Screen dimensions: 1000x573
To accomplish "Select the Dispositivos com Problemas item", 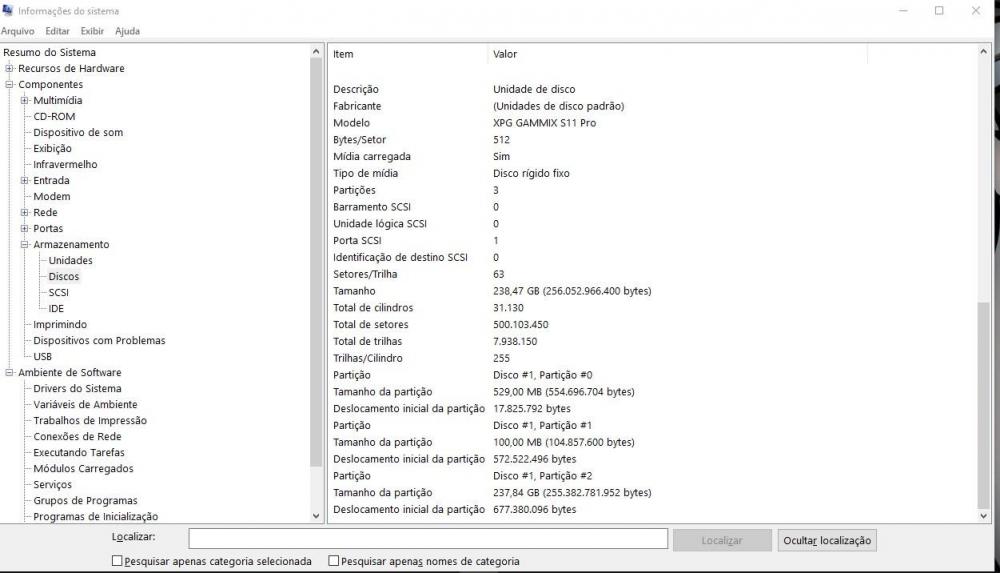I will 99,341.
